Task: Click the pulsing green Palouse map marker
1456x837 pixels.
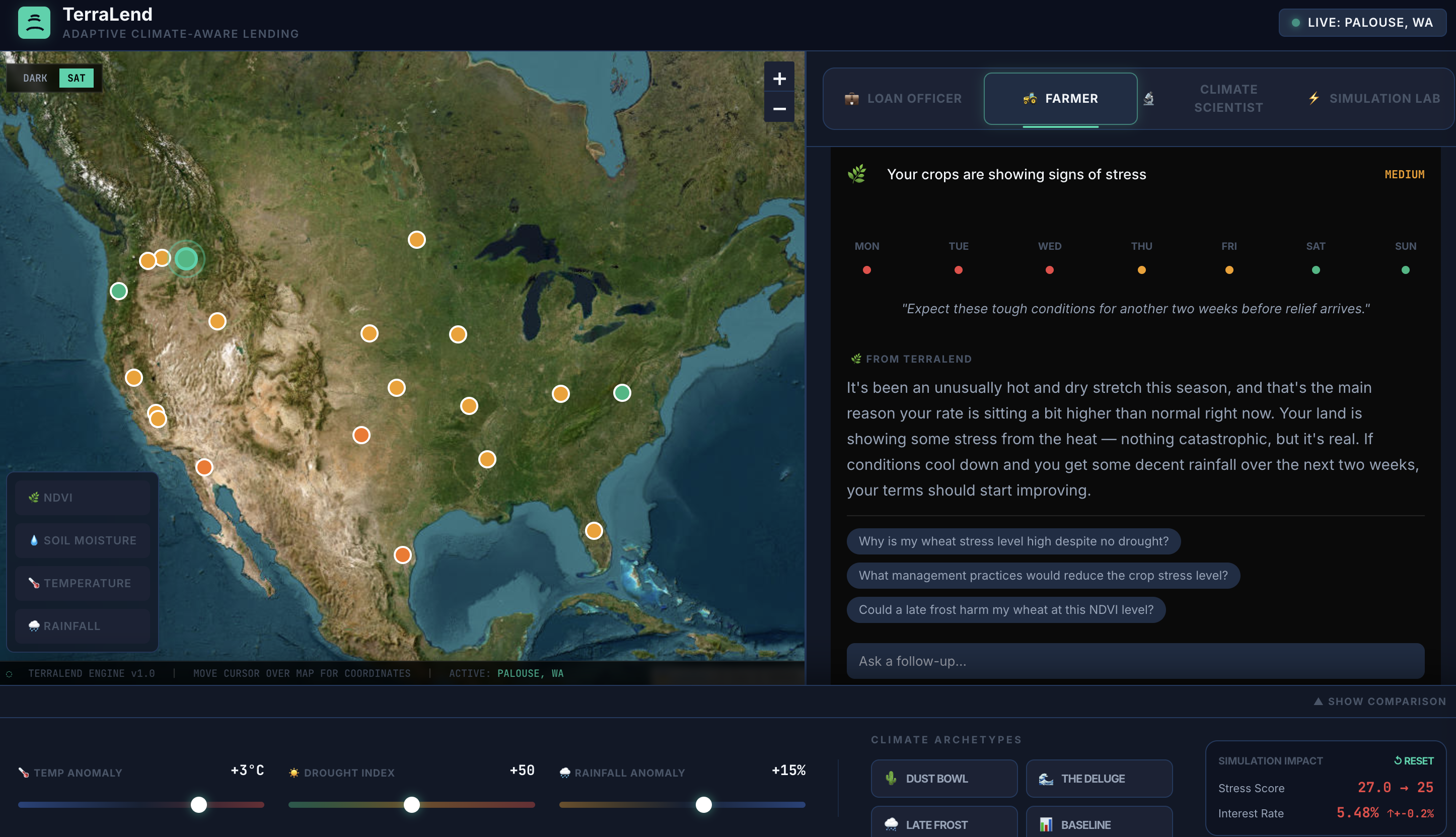Action: [186, 259]
